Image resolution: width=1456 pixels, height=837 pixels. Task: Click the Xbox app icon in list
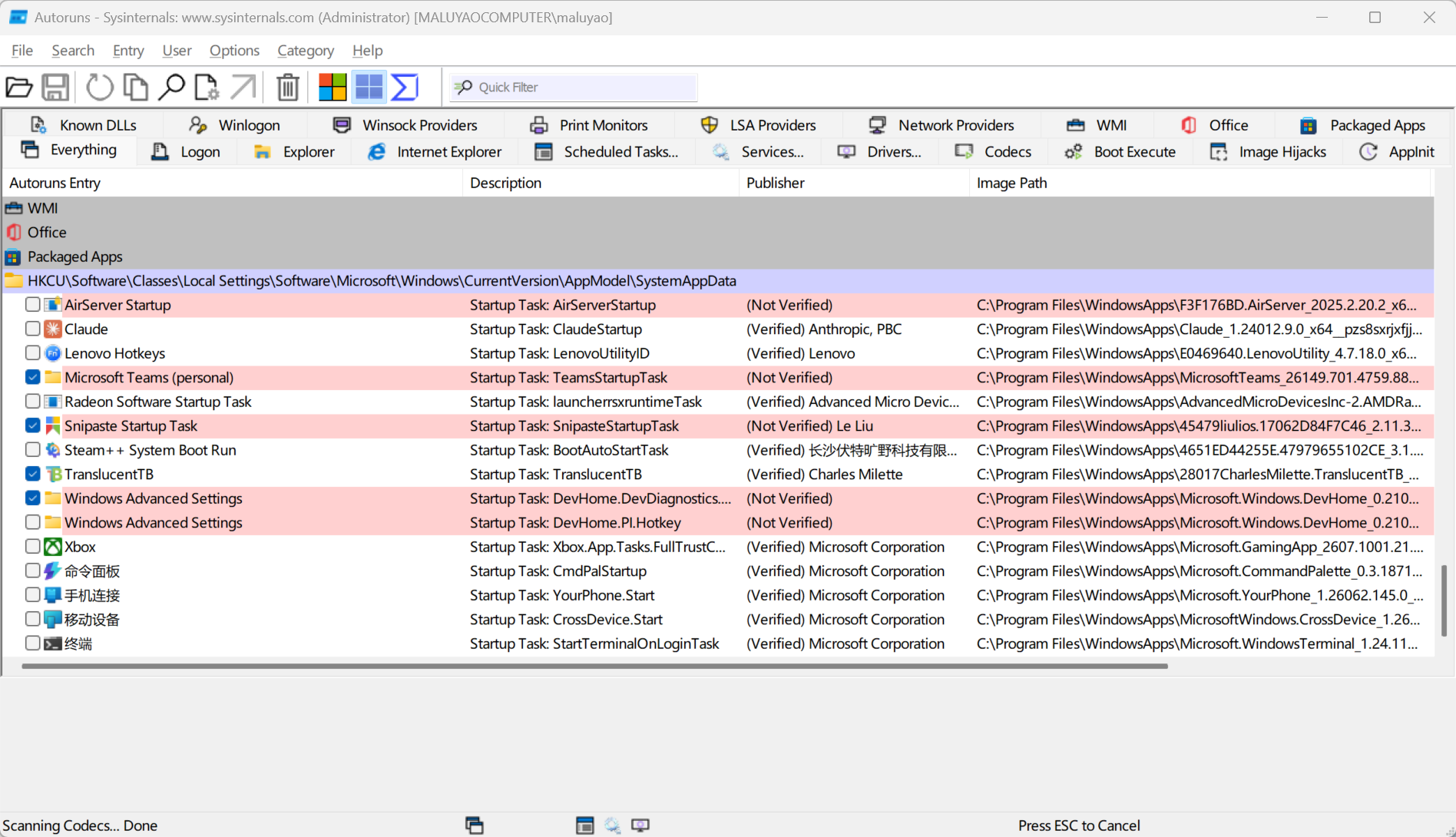pyautogui.click(x=53, y=547)
